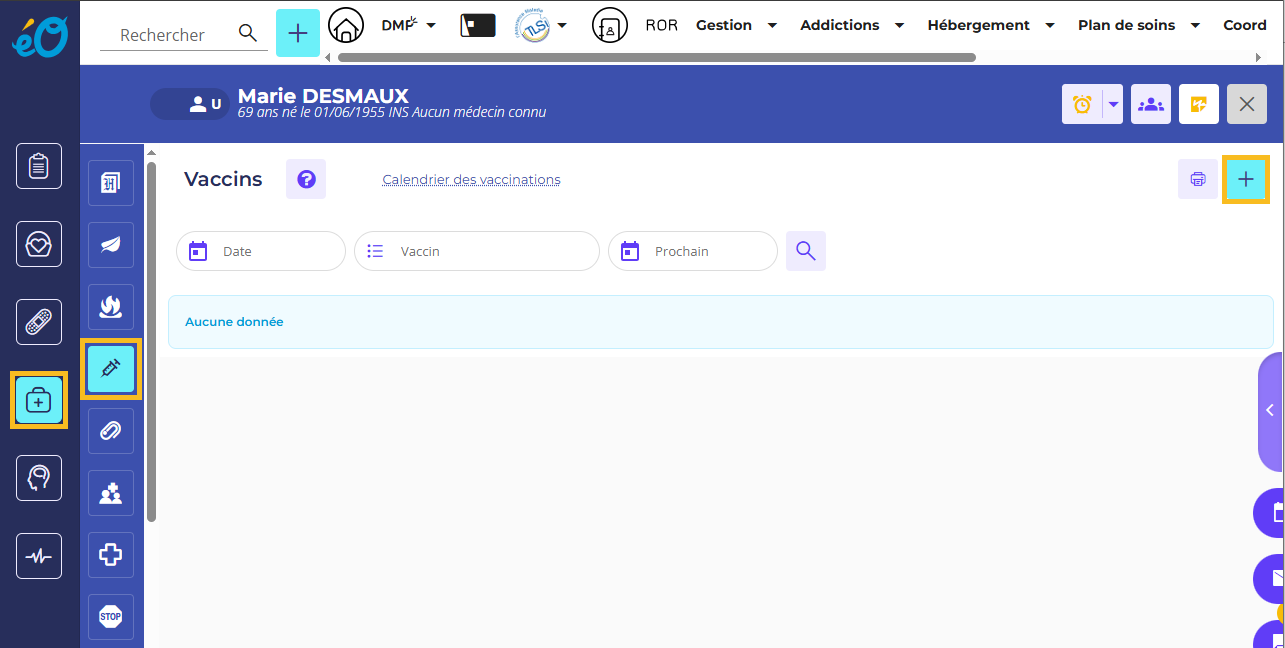Add a new vaccine with plus button
Viewport: 1285px width, 648px height.
pos(1245,180)
